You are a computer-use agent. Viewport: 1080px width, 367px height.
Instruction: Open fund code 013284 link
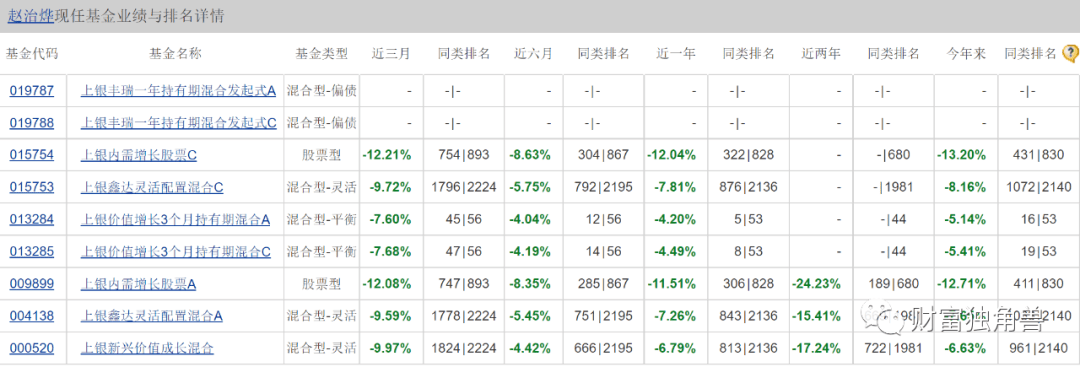pos(32,219)
